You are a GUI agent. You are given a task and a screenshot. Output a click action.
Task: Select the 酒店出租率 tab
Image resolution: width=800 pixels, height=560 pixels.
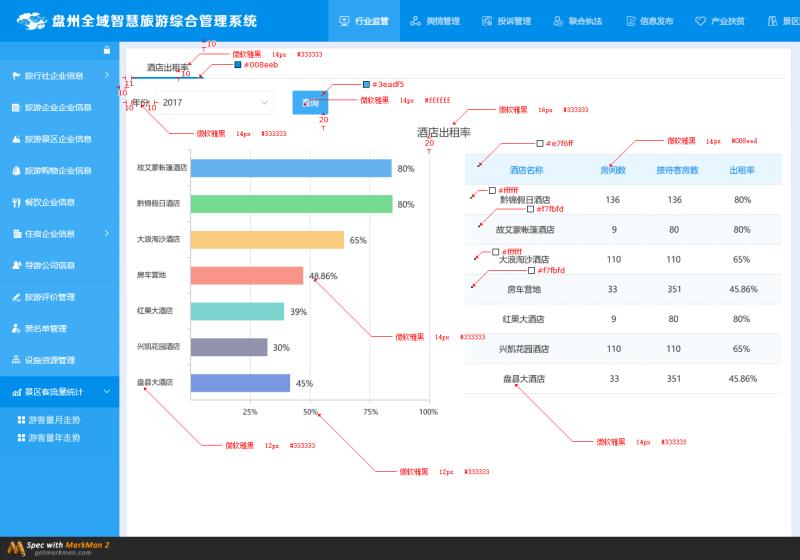[x=167, y=68]
